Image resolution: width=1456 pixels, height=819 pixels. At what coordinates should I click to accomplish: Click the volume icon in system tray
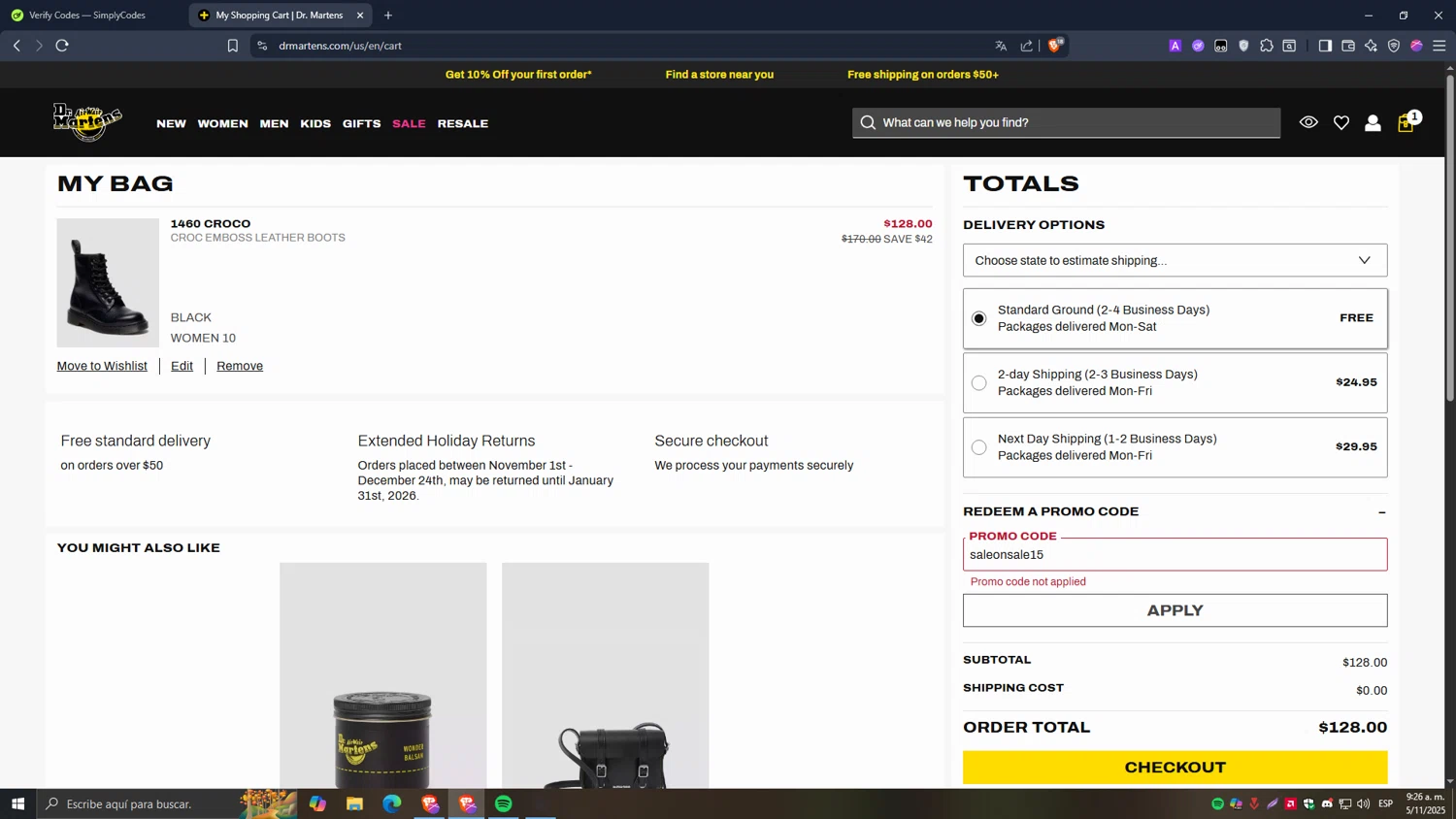click(1363, 803)
